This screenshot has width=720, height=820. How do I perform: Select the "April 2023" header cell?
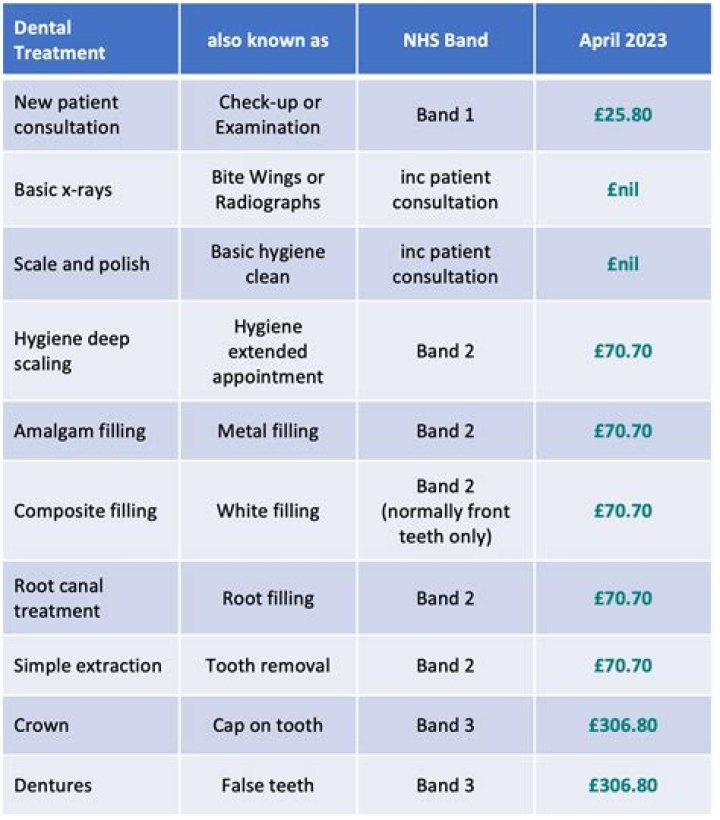coord(623,41)
